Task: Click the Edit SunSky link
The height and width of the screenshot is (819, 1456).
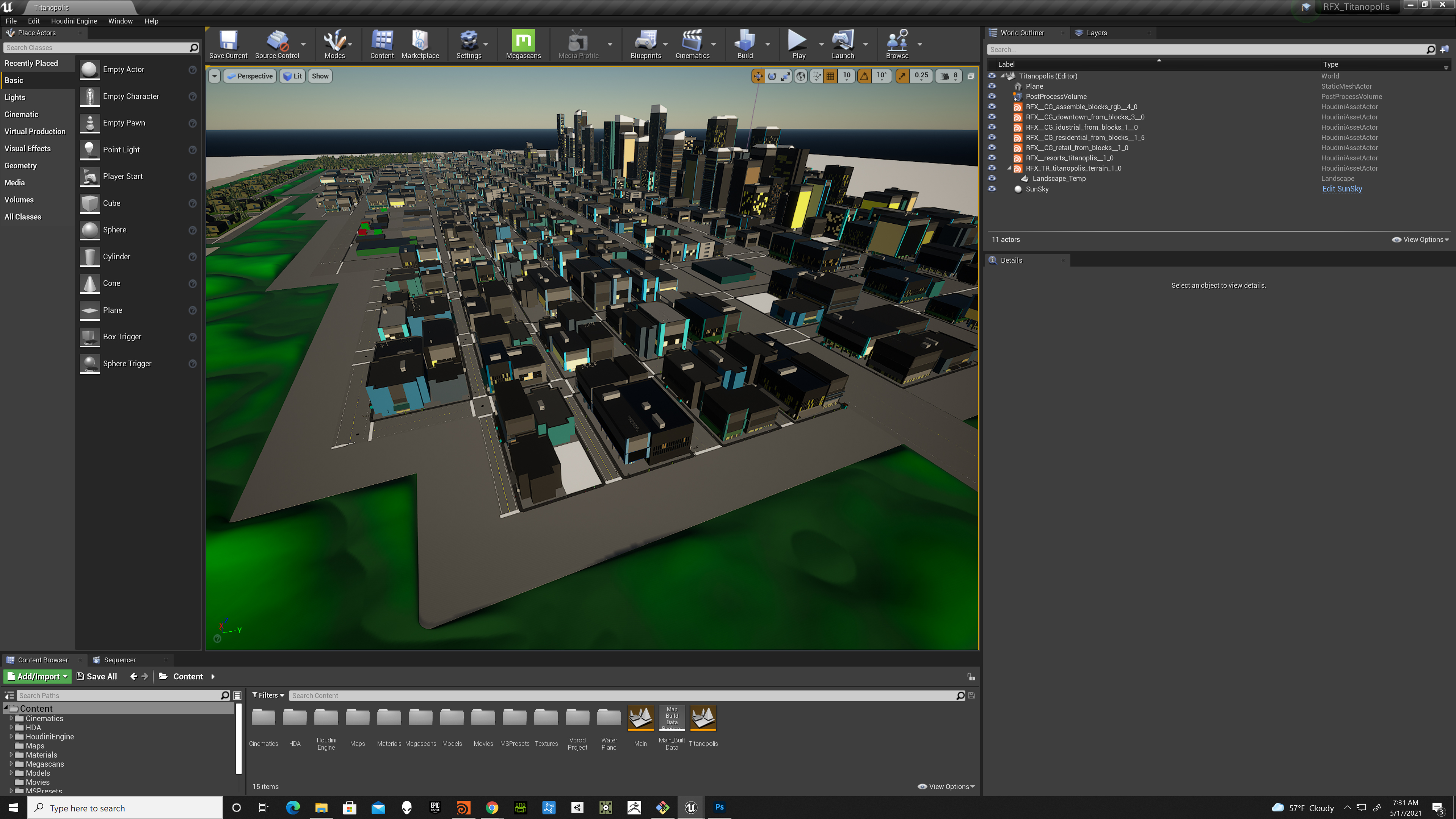Action: 1342,189
